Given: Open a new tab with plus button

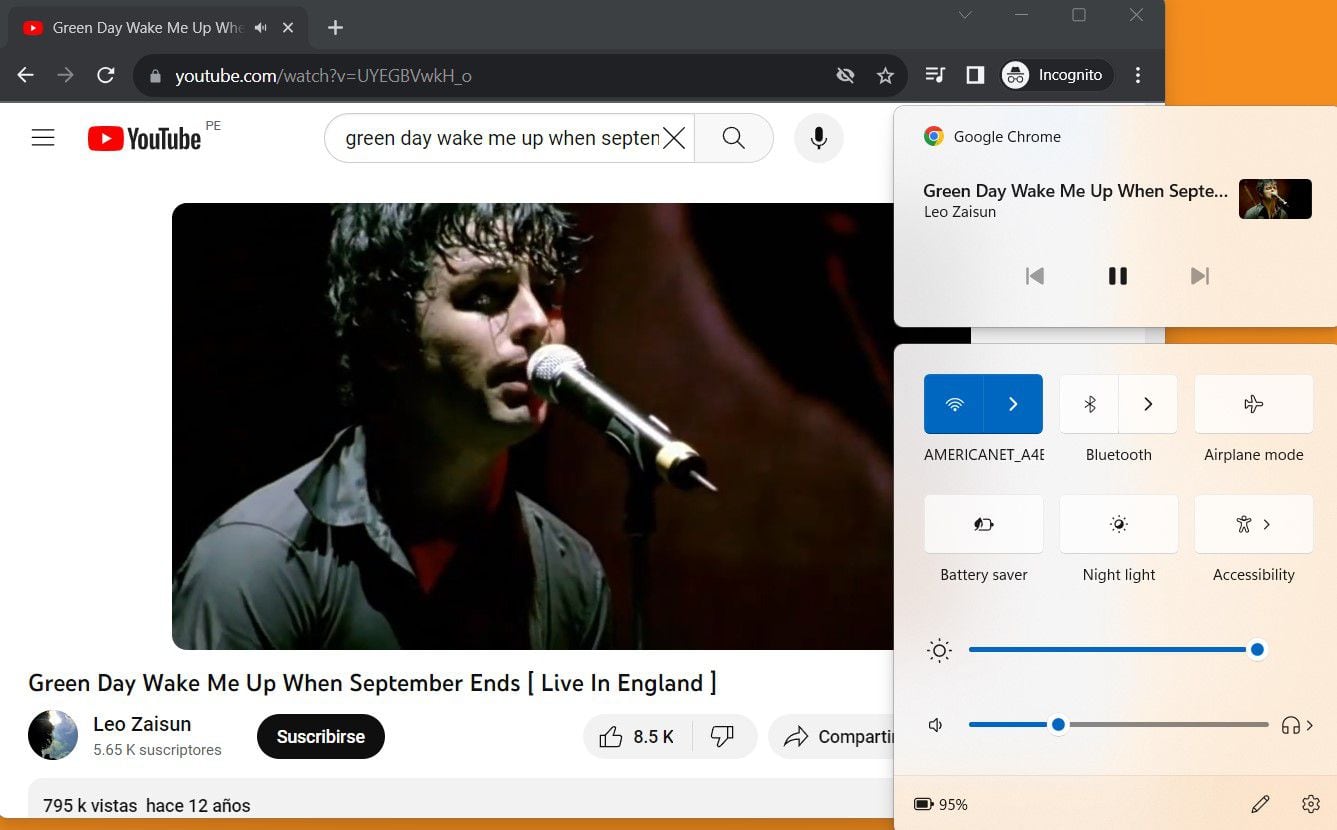Looking at the screenshot, I should point(335,28).
